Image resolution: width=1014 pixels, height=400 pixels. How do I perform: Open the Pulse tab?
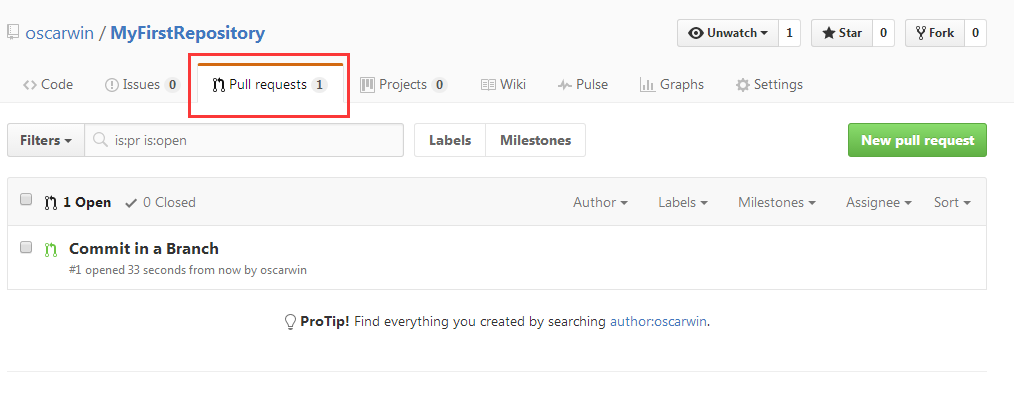(583, 85)
